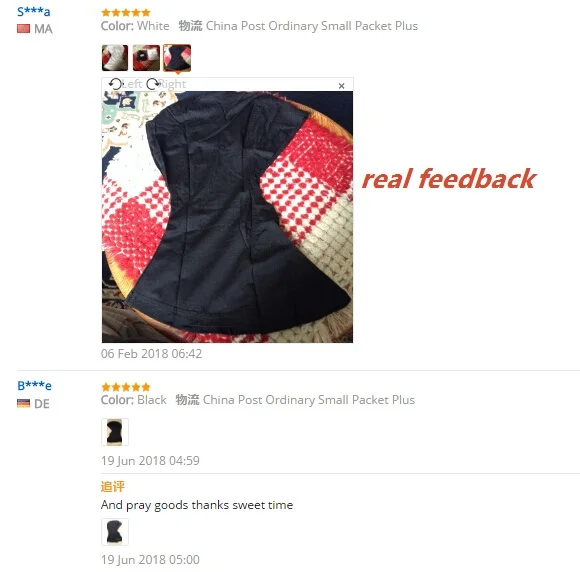This screenshot has width=580, height=572.
Task: Open second review thumbnail in S***a's review
Action: pyautogui.click(x=146, y=58)
